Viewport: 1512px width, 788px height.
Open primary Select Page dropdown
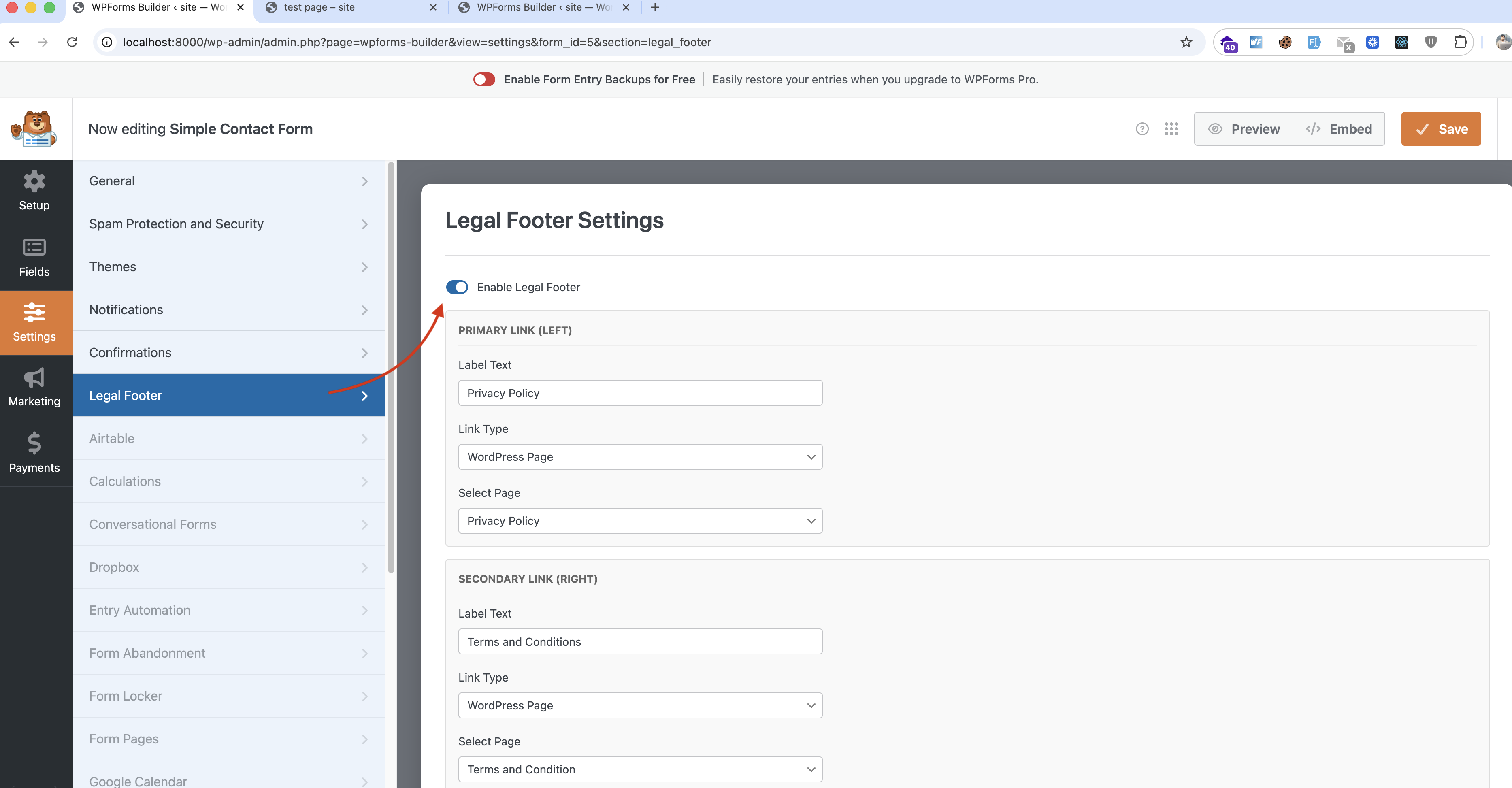tap(640, 520)
